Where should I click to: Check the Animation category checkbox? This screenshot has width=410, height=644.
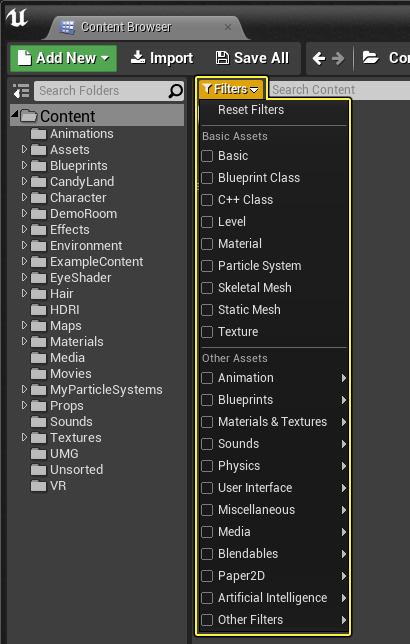point(207,378)
